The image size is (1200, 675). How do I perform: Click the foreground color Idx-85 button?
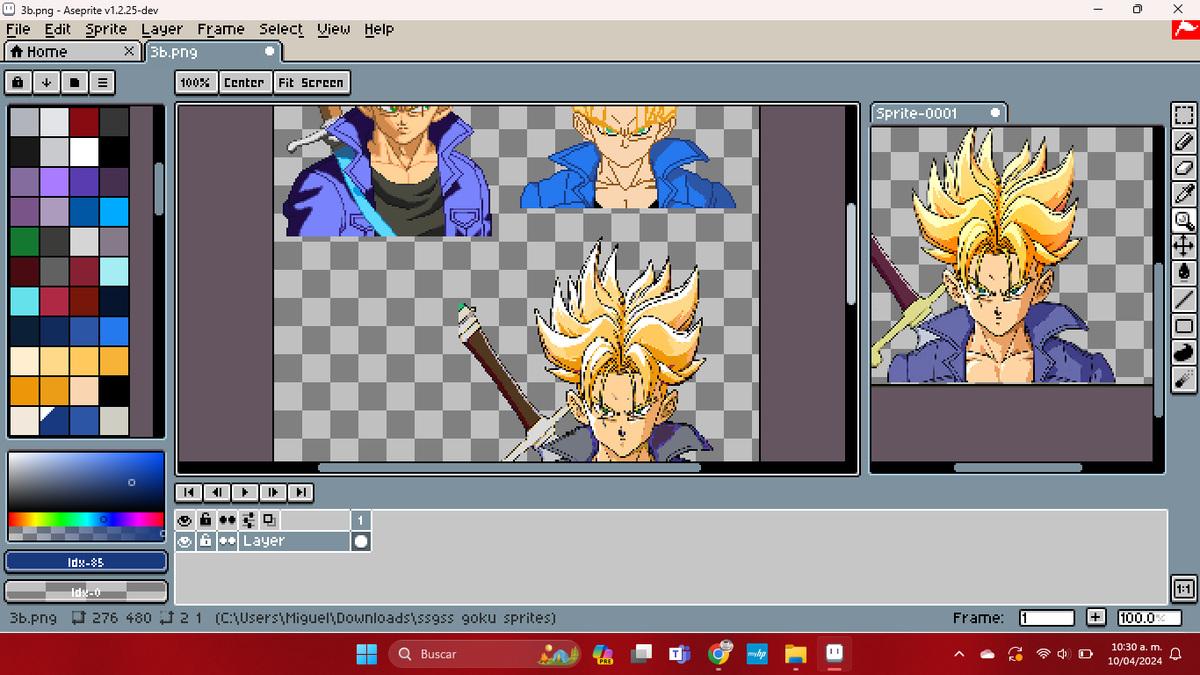[86, 562]
